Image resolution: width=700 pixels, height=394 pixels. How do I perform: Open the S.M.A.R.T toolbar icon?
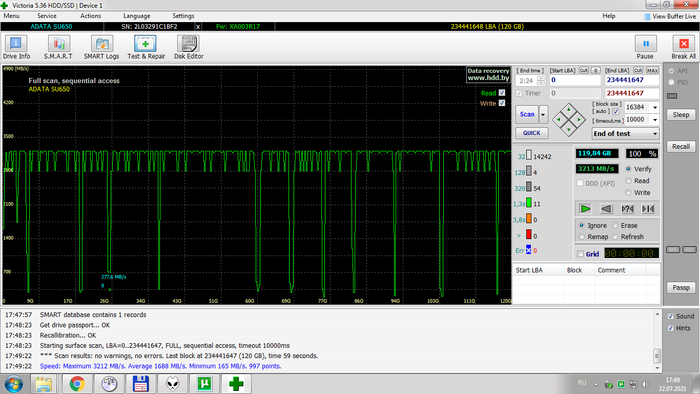click(58, 47)
